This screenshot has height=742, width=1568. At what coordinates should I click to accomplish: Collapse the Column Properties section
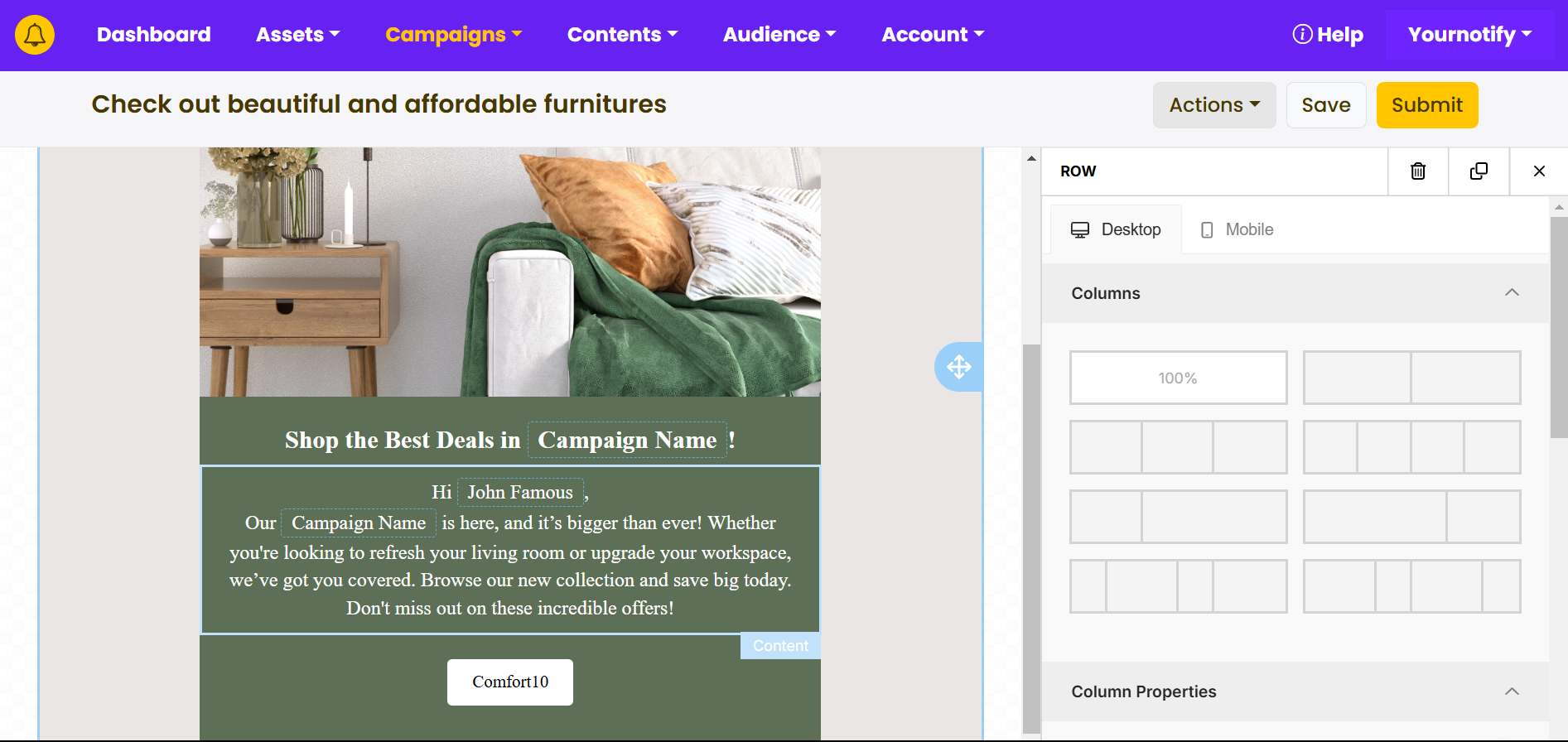pyautogui.click(x=1511, y=691)
